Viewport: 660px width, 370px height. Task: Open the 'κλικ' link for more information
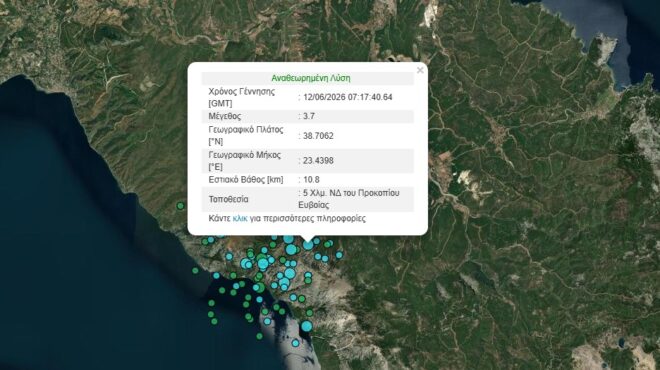(240, 218)
